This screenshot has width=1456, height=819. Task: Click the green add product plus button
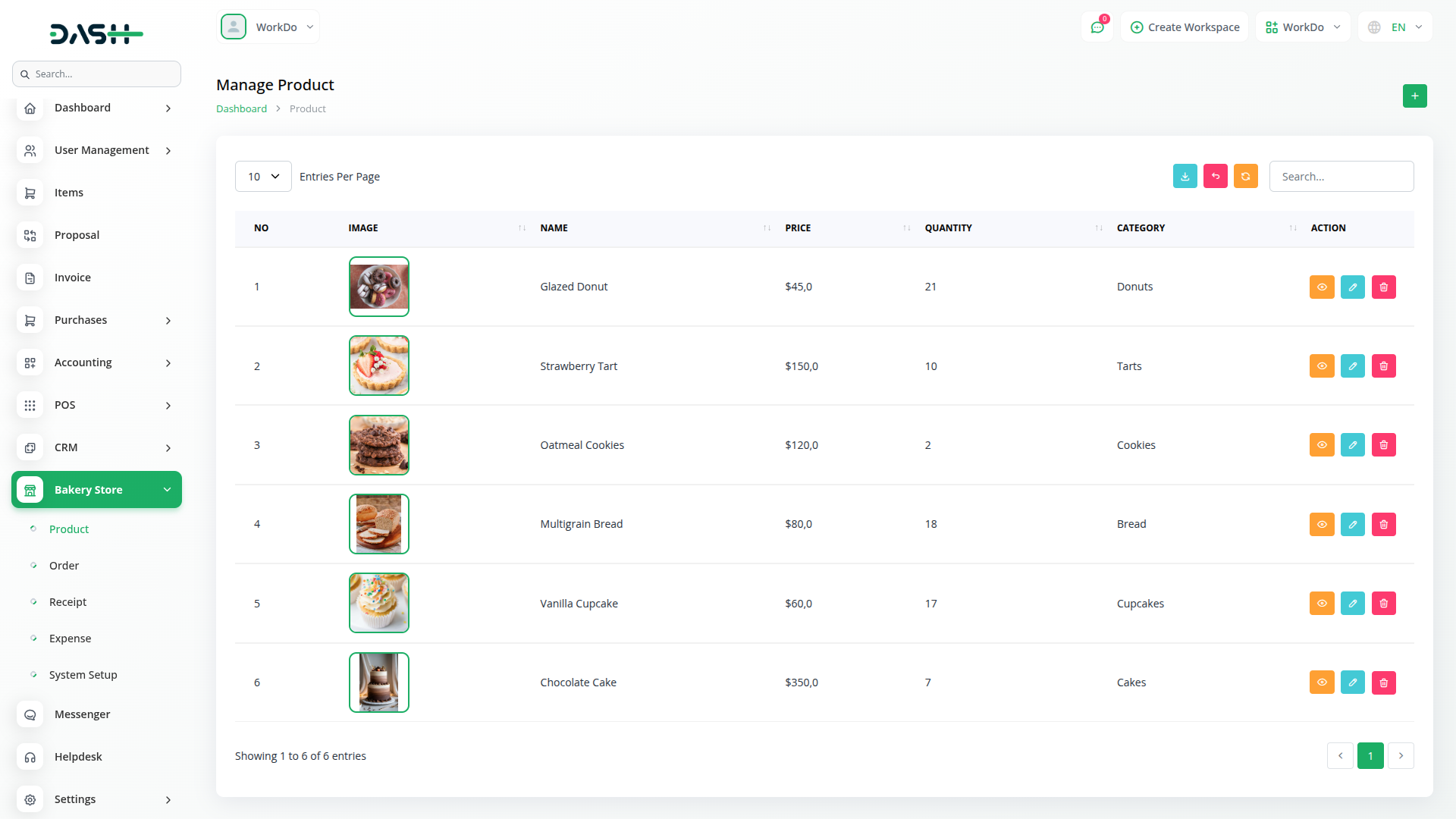[x=1414, y=96]
